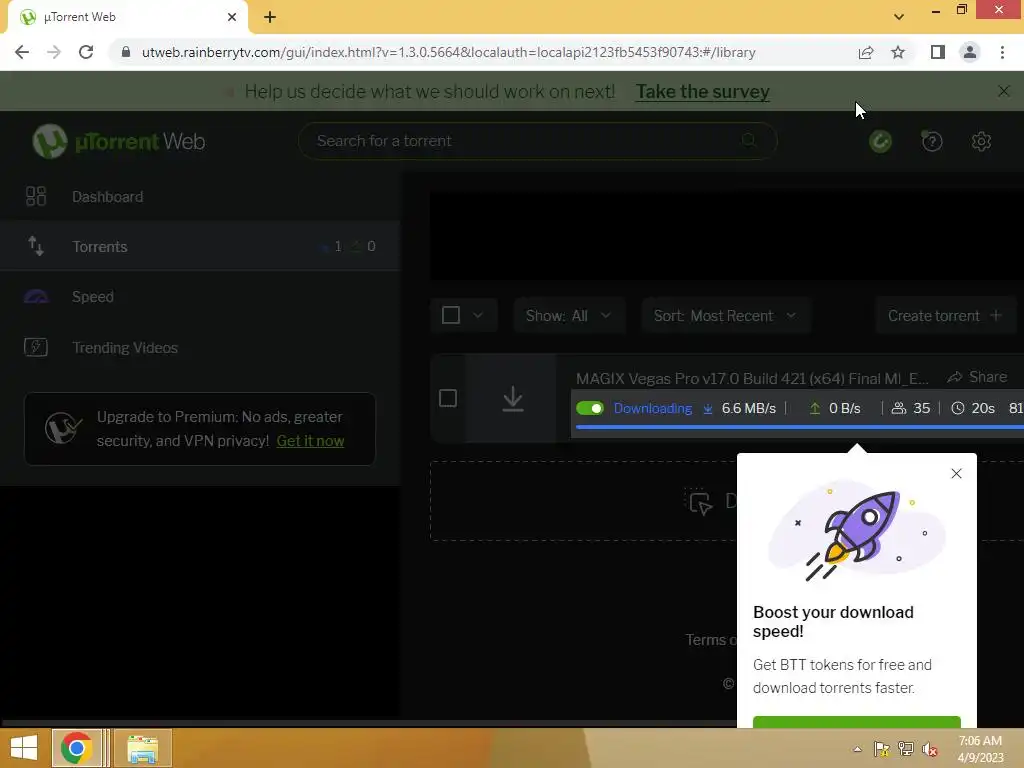Tick the select-all torrents checkbox

pyautogui.click(x=451, y=315)
